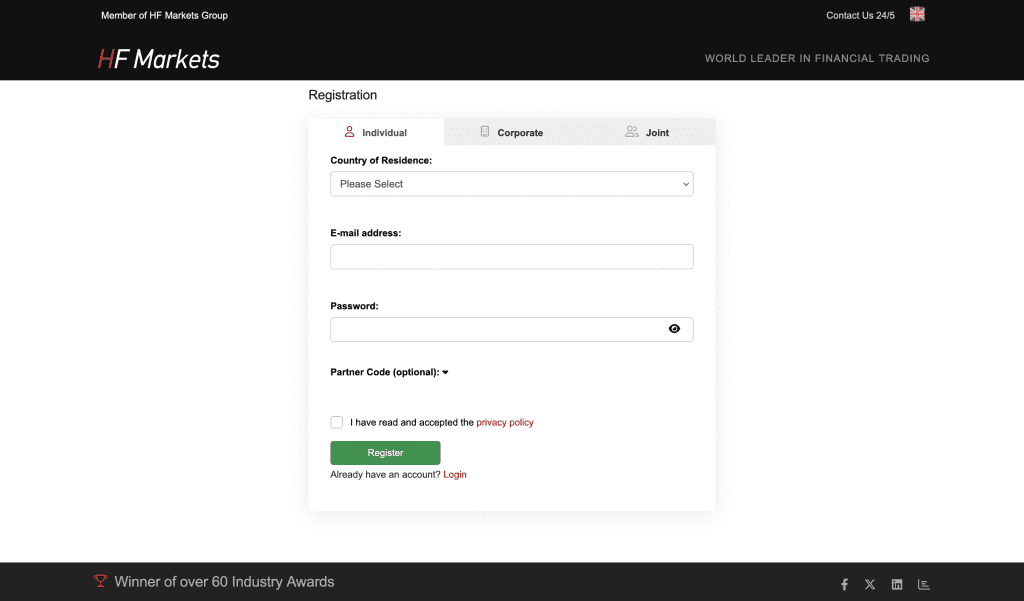
Task: Open the Facebook social icon in footer
Action: (844, 585)
